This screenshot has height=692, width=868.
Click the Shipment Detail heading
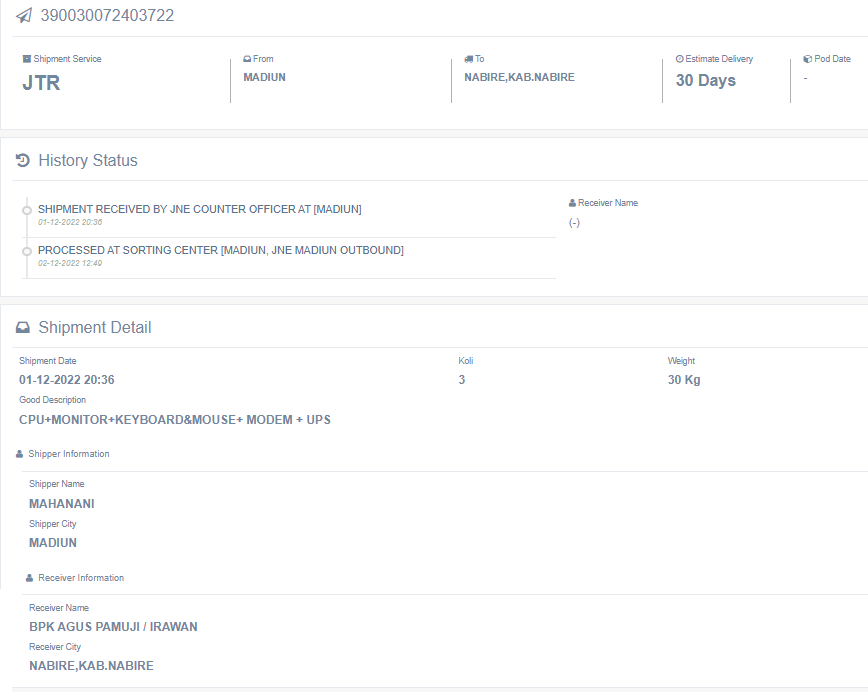[95, 328]
